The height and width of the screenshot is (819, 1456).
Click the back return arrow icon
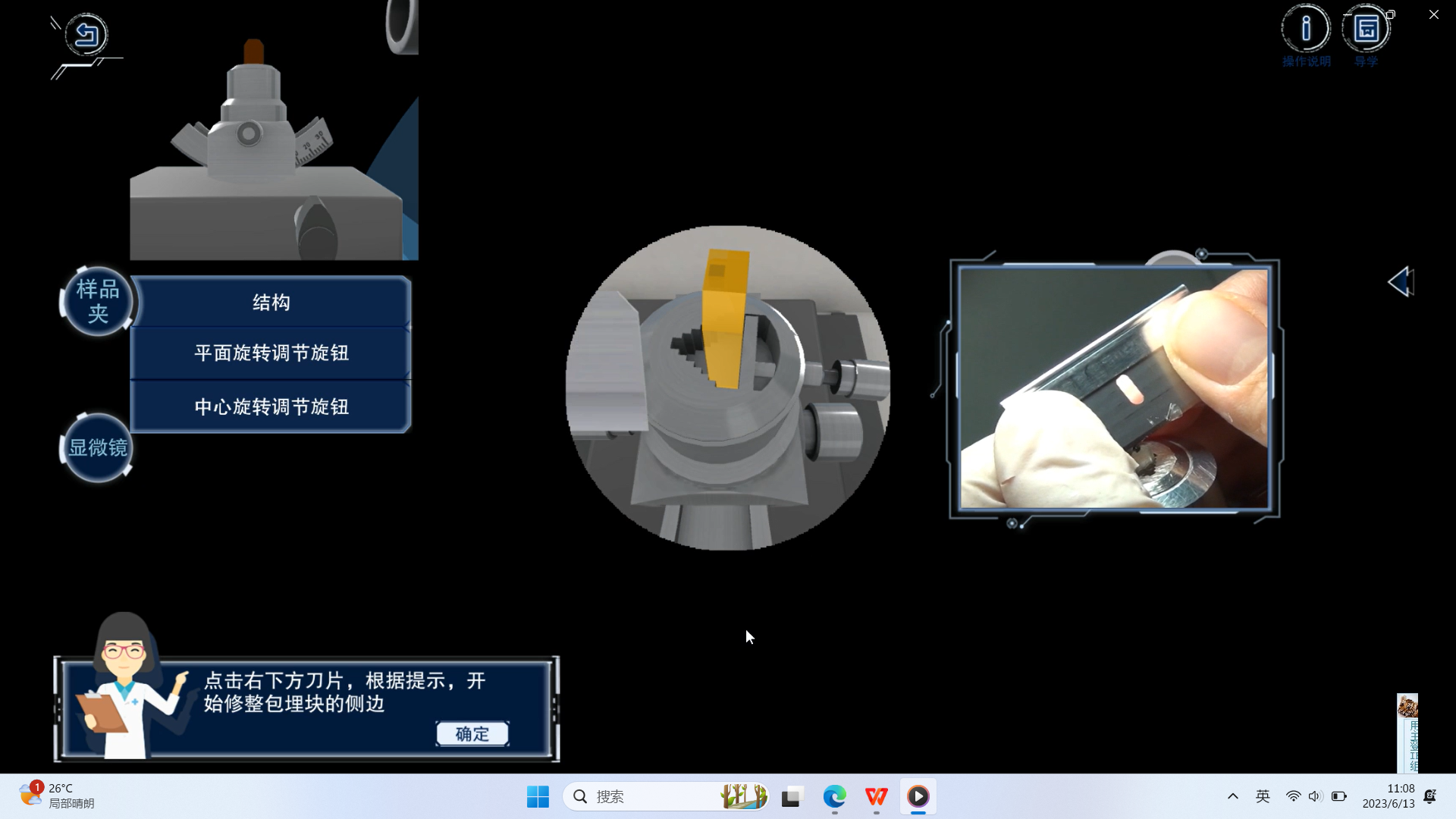pos(86,35)
